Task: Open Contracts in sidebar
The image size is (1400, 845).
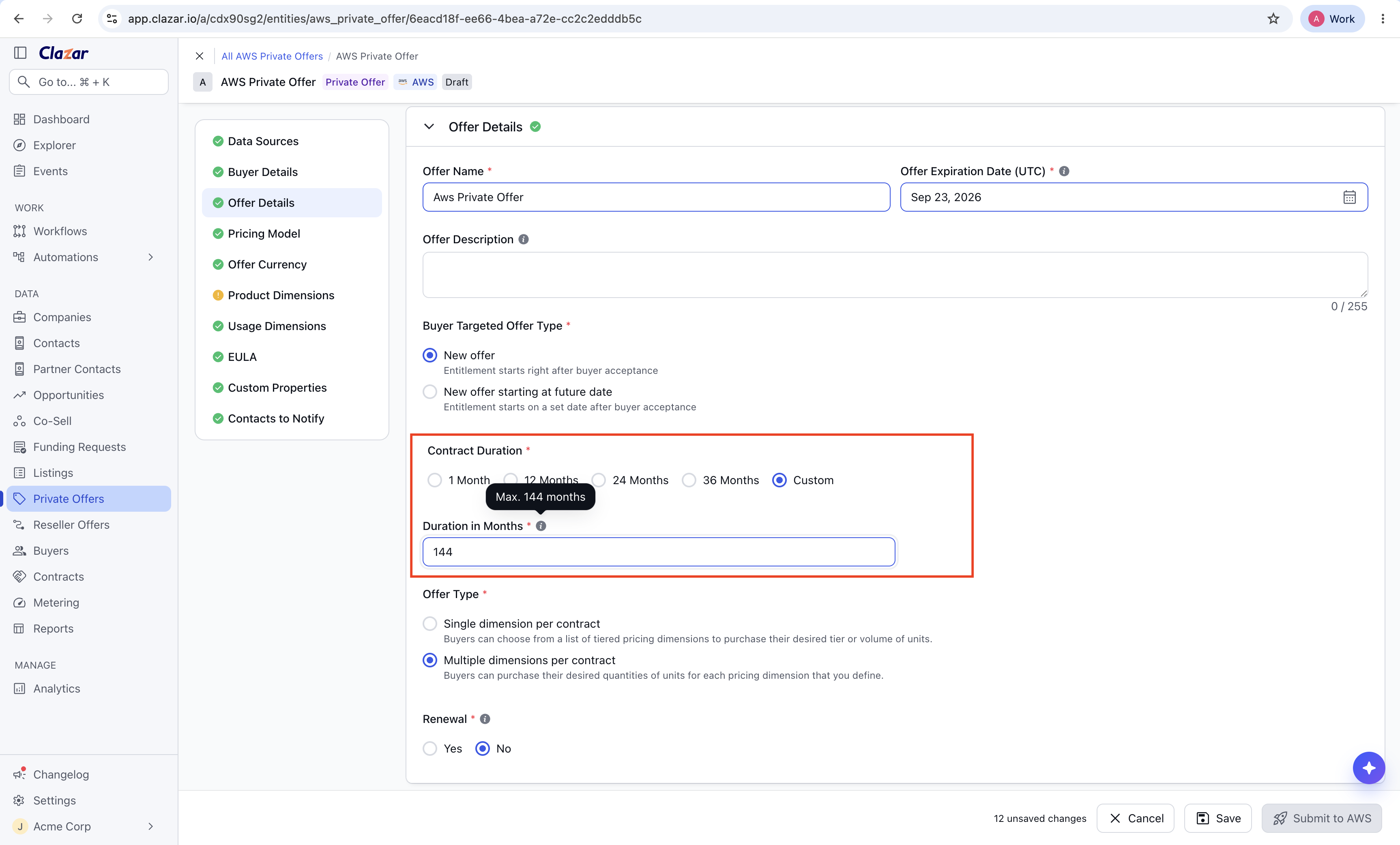Action: click(x=89, y=577)
